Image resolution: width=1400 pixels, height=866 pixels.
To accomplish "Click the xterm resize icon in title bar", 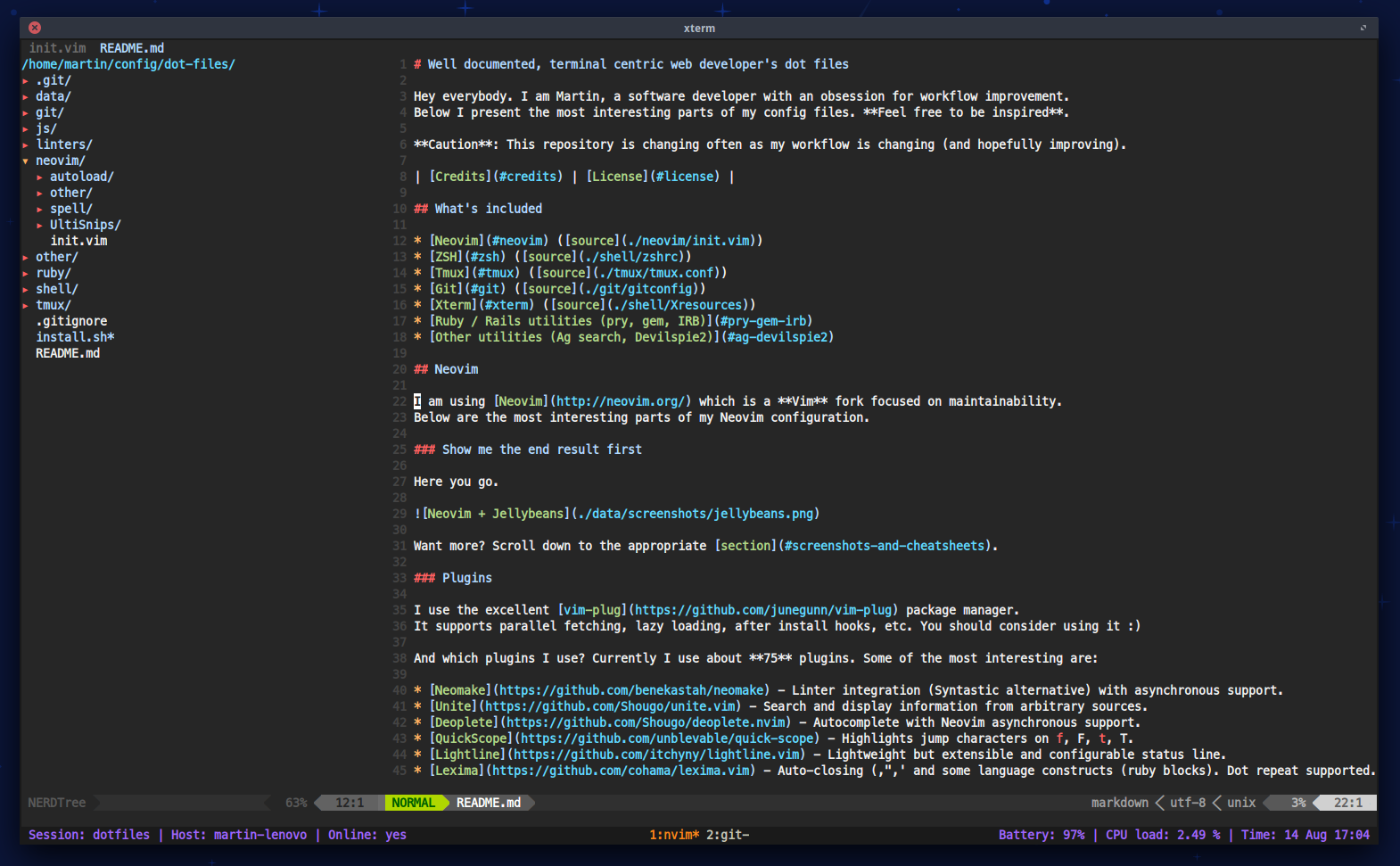I will (1363, 28).
